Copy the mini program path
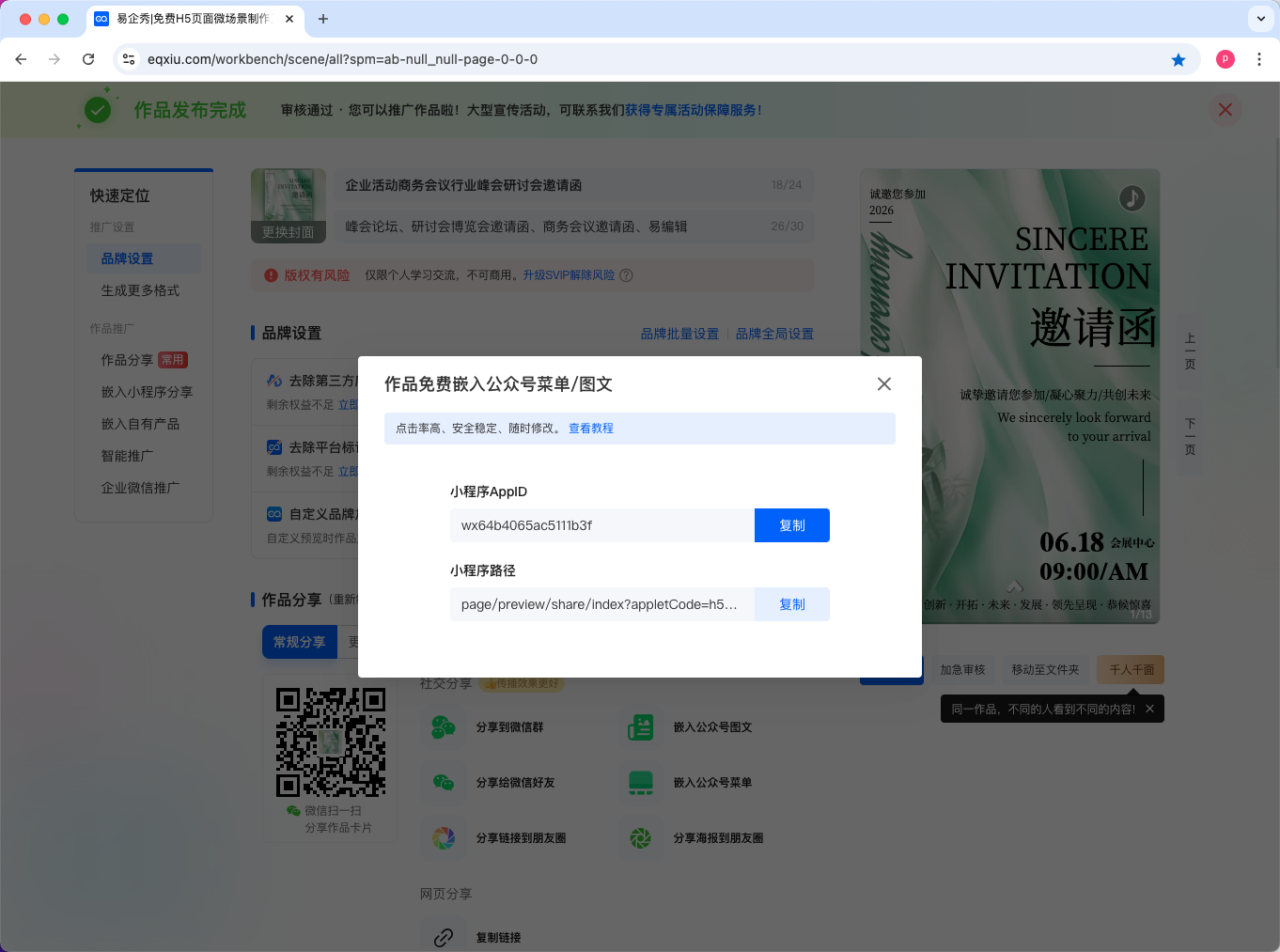This screenshot has width=1280, height=952. point(791,604)
